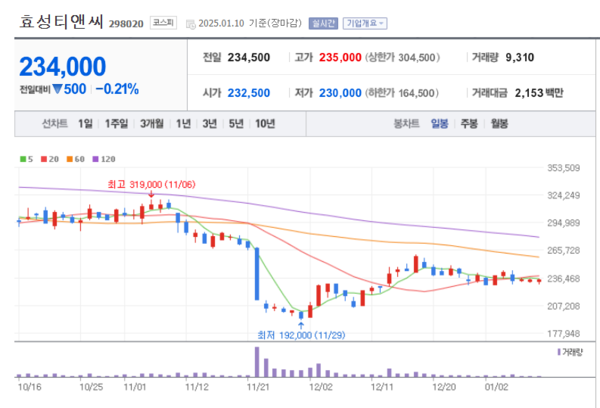The height and width of the screenshot is (408, 600).
Task: Click the stock code 298020
Action: pos(126,24)
